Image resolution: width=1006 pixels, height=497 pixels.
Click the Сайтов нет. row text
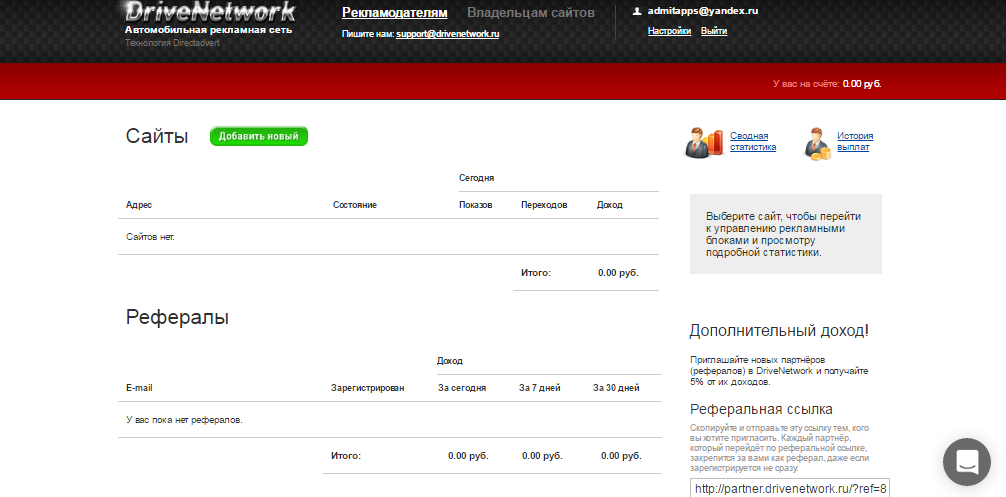coord(150,237)
